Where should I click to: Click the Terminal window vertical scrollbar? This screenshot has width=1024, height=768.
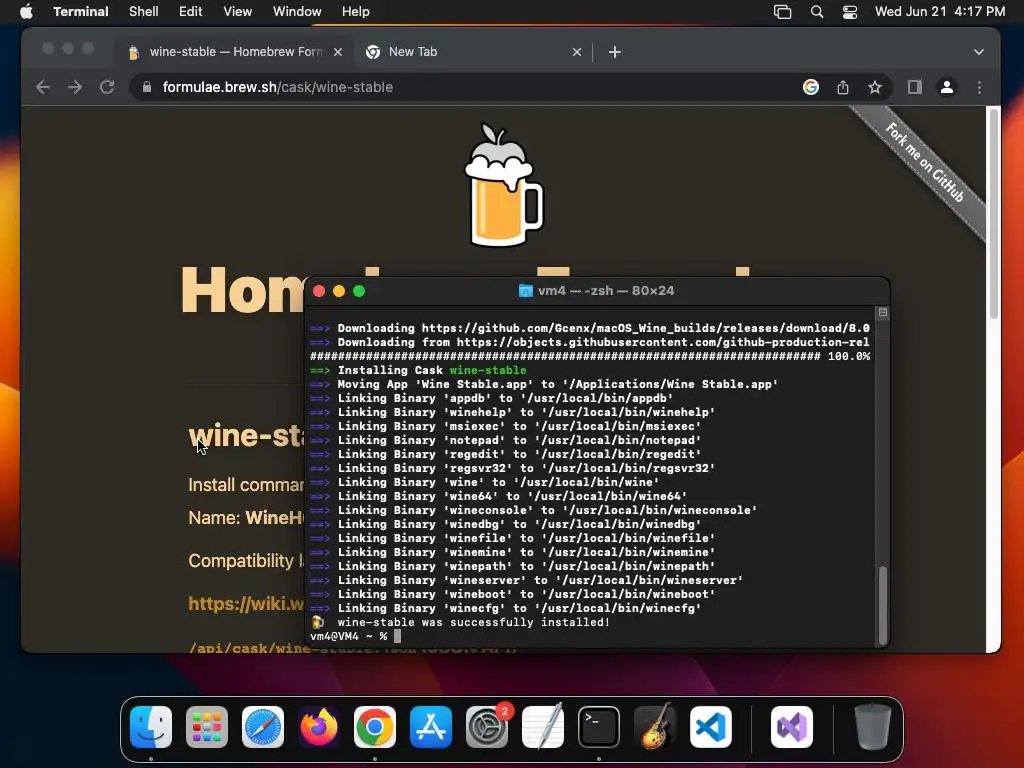coord(882,604)
